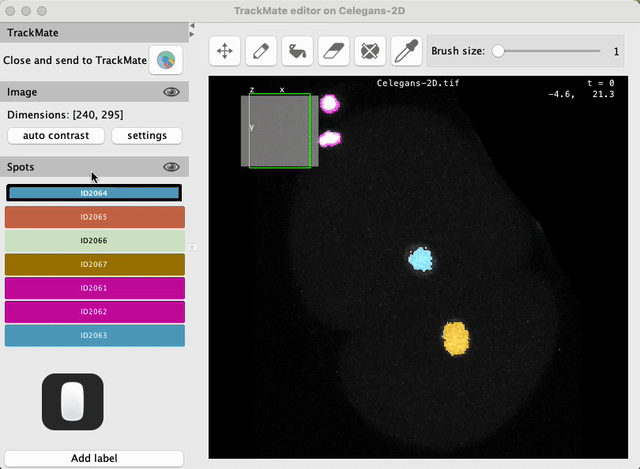This screenshot has height=469, width=640.
Task: Click the Image section header
Action: [94, 92]
